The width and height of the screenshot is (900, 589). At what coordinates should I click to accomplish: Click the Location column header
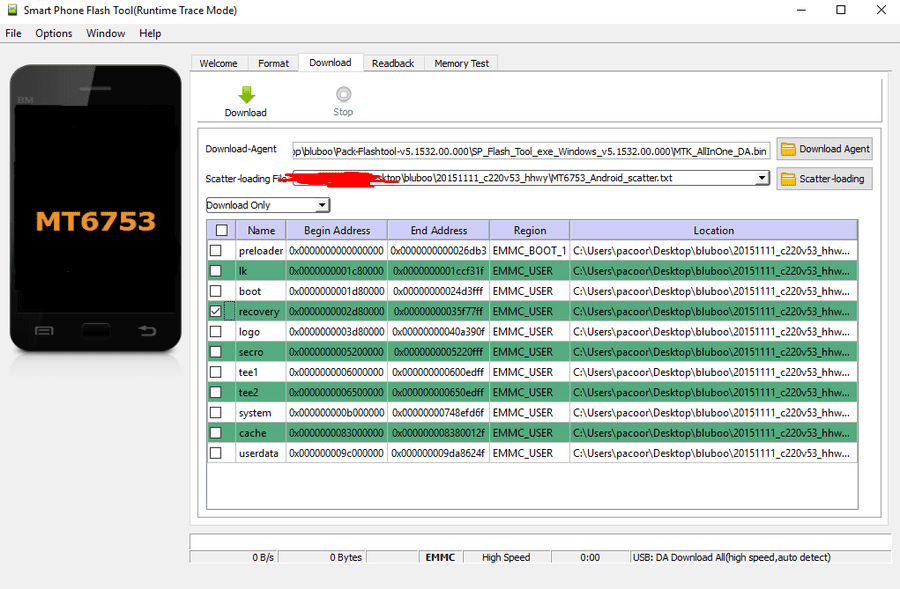click(713, 230)
